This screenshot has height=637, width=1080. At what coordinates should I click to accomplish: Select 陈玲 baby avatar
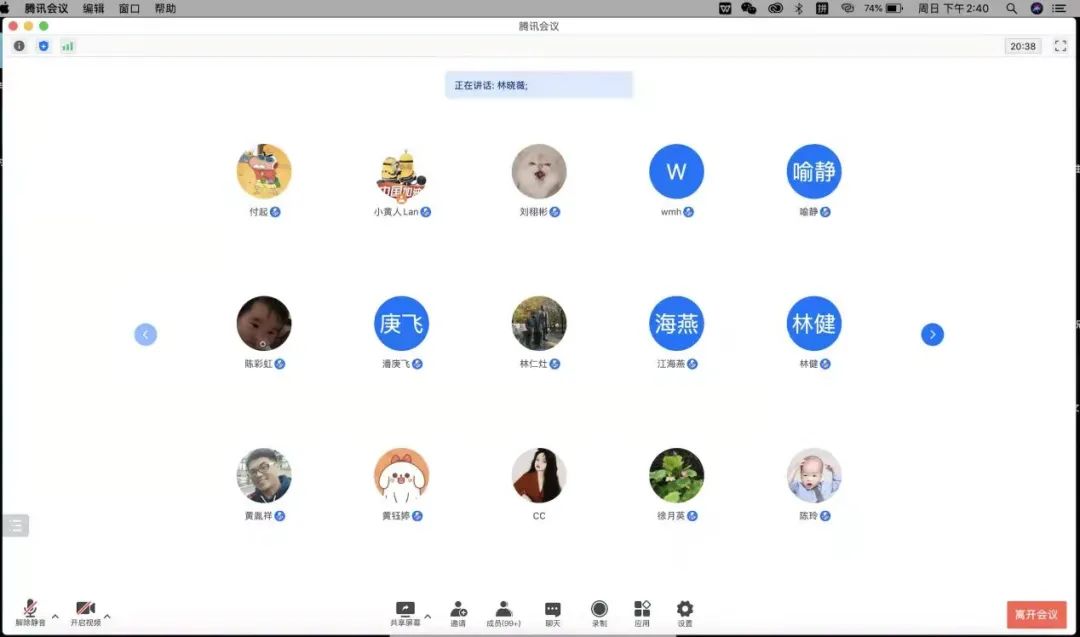point(814,476)
